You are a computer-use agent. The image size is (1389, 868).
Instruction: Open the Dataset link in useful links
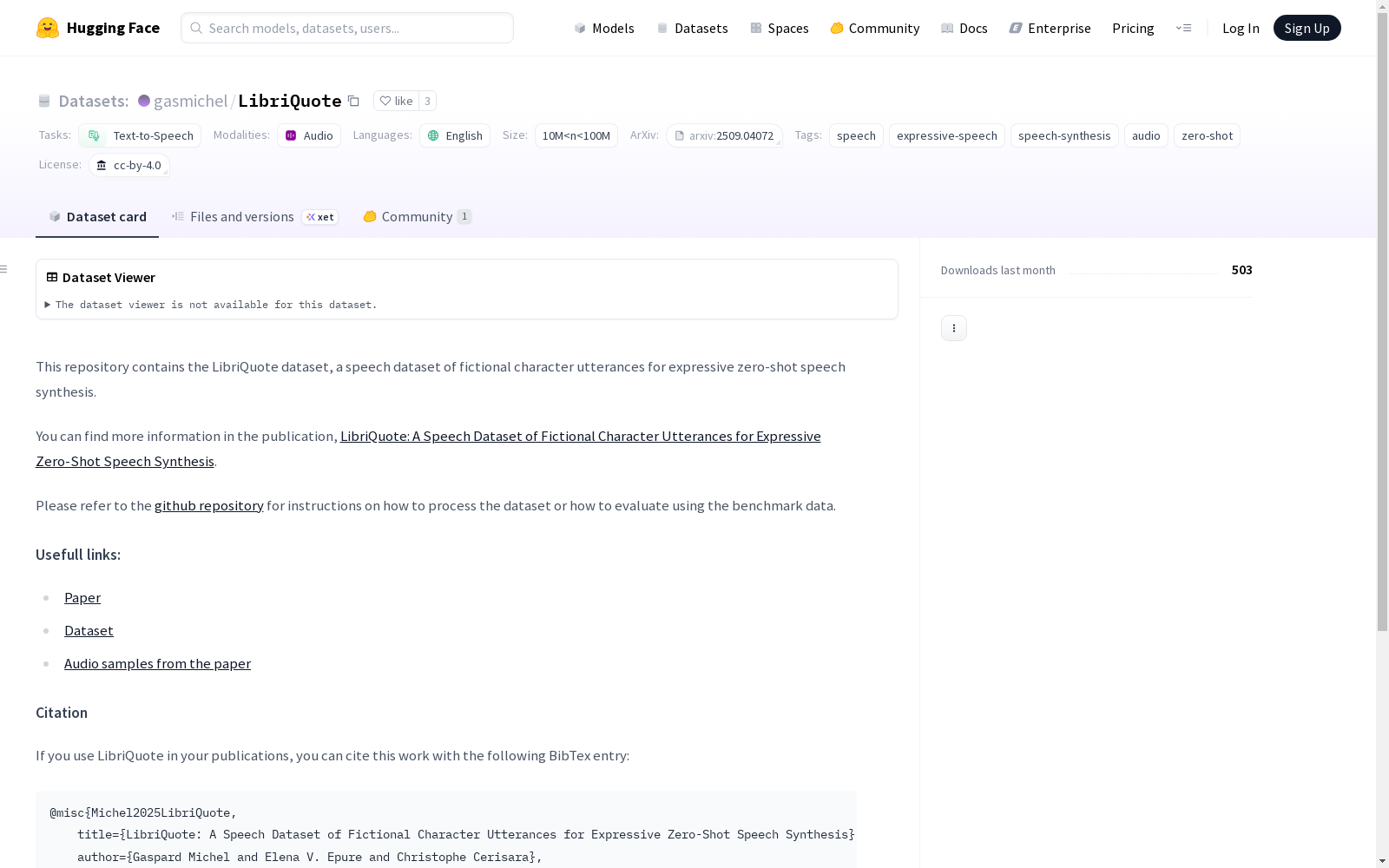click(x=89, y=630)
